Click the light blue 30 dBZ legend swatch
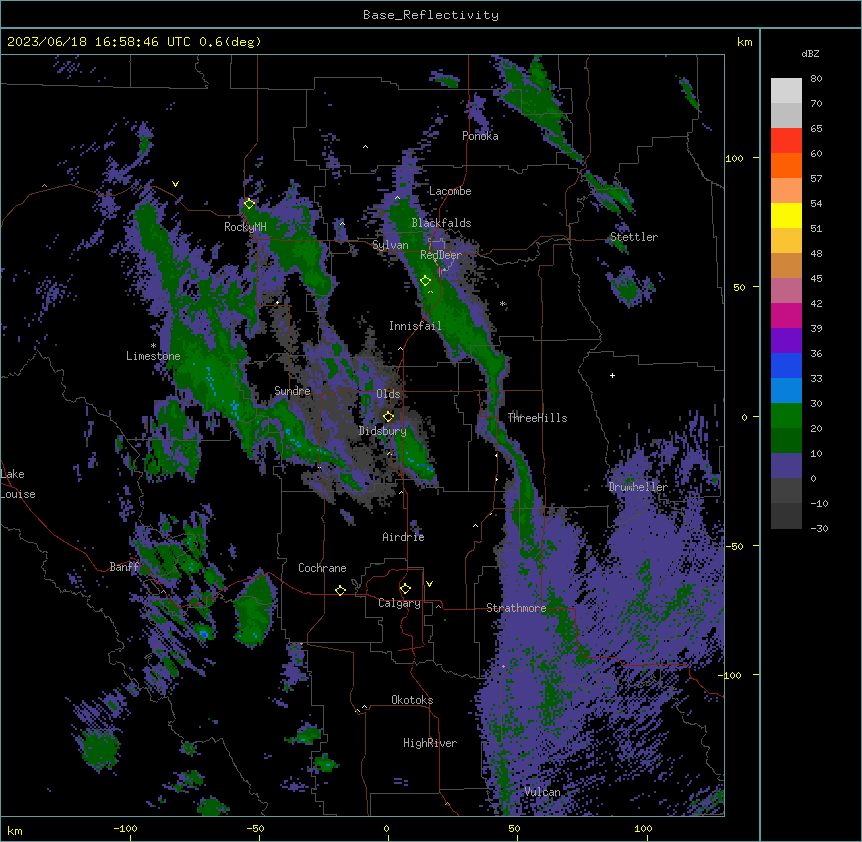Viewport: 862px width, 842px height. [786, 391]
